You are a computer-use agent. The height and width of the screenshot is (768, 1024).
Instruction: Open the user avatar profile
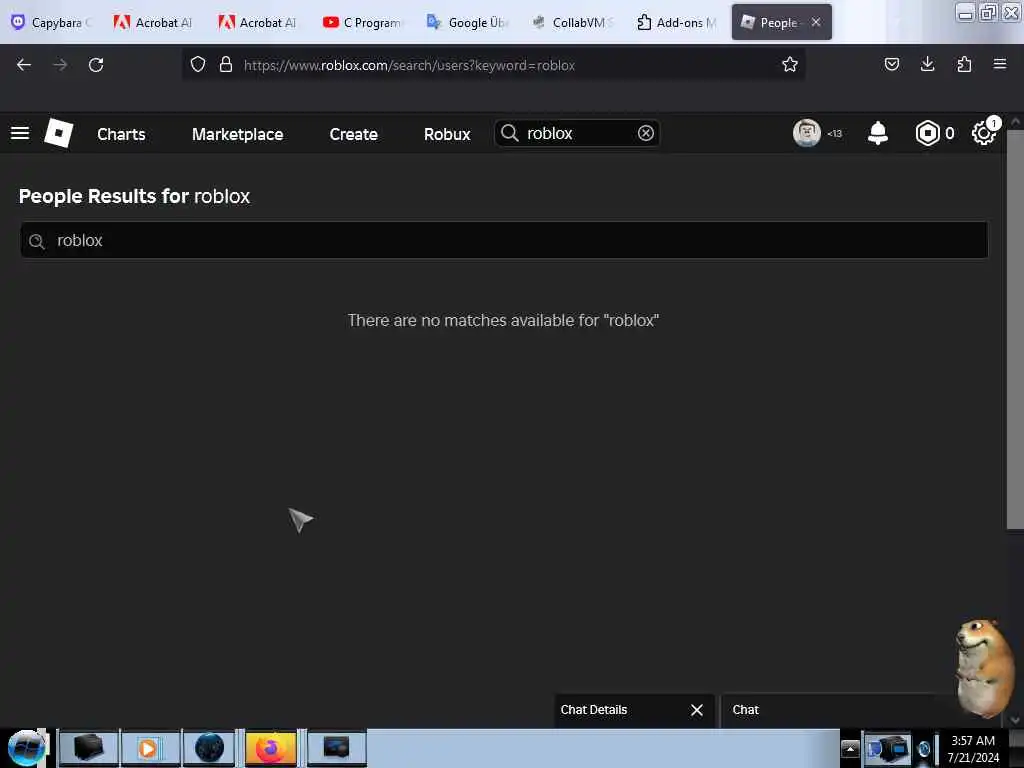807,133
